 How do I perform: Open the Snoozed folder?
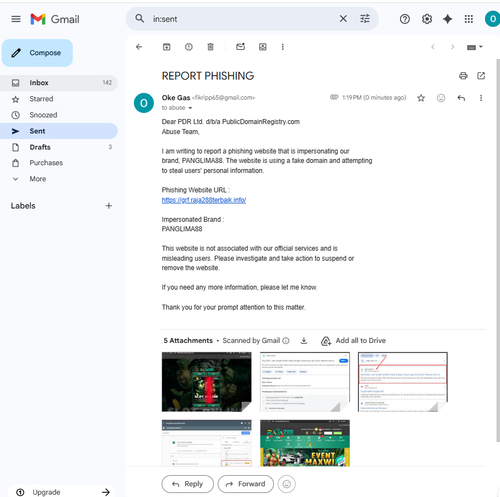pyautogui.click(x=59, y=115)
